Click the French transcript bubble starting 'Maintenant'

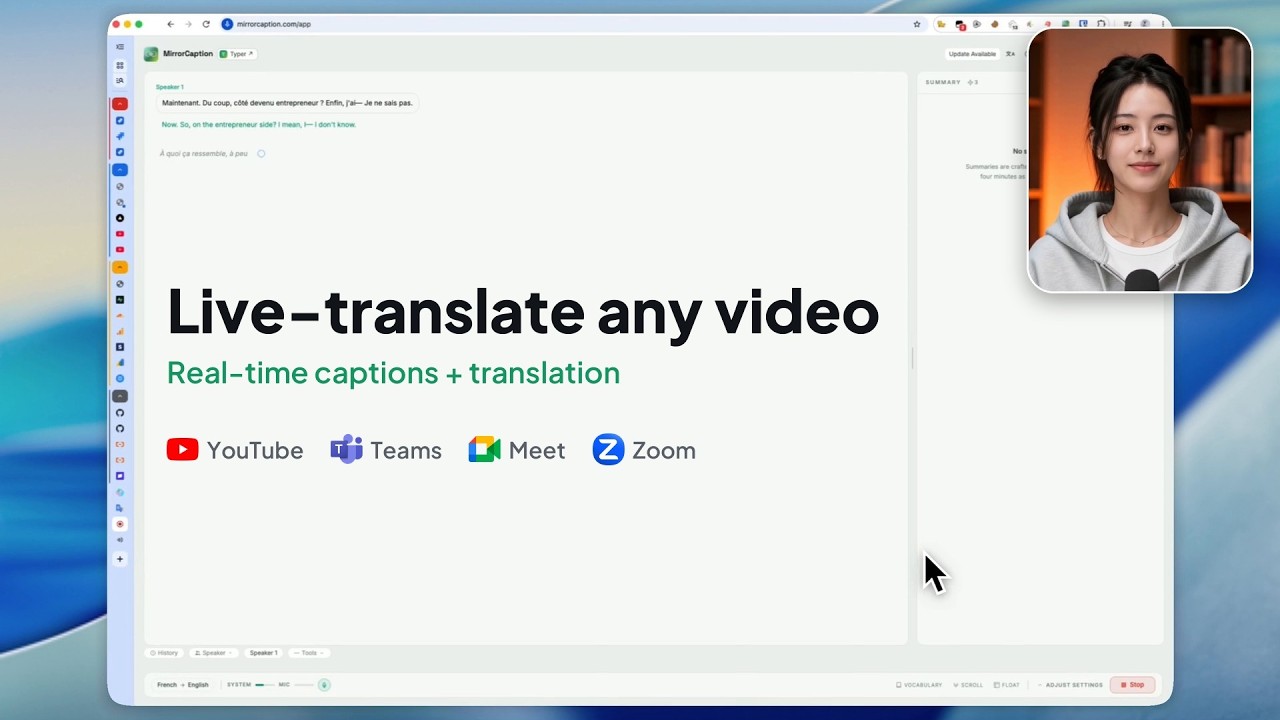point(287,103)
